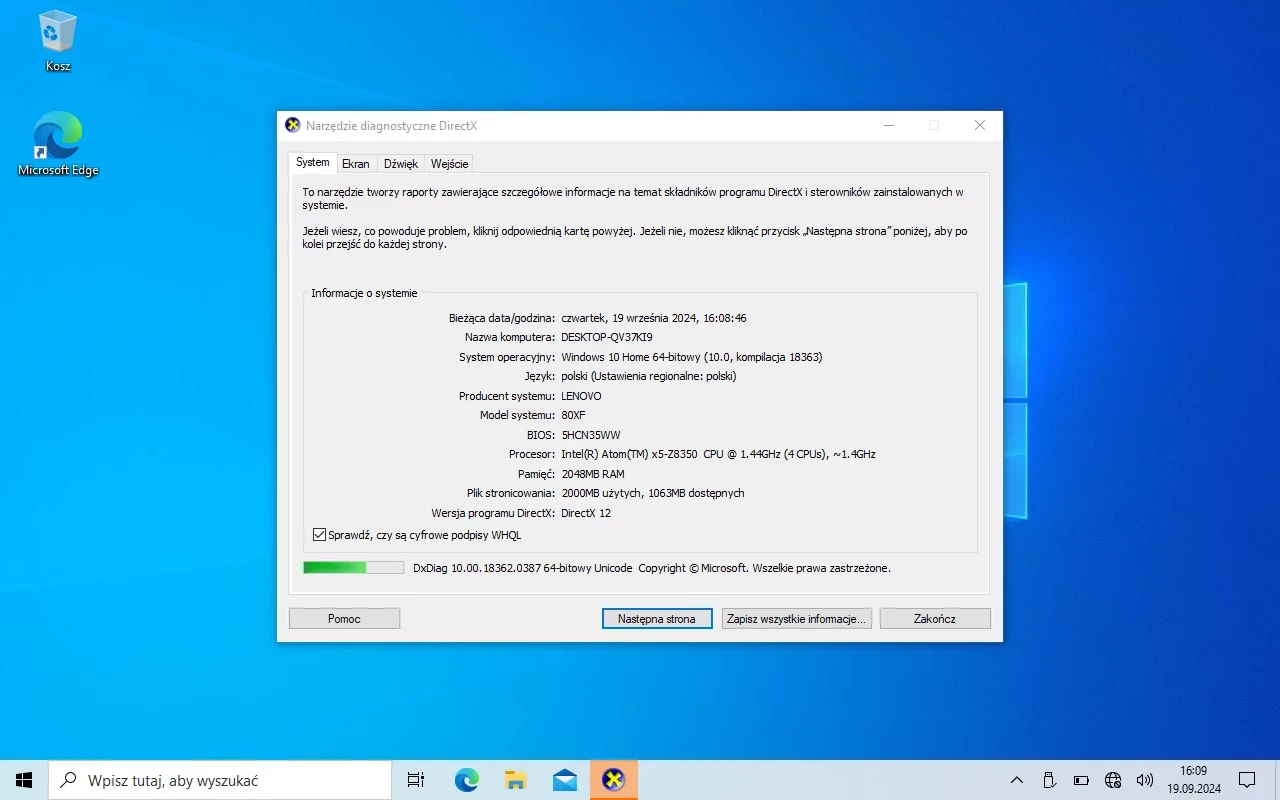Screen dimensions: 1280x800
Task: Click DirectX diagnostic taskbar icon
Action: [613, 780]
